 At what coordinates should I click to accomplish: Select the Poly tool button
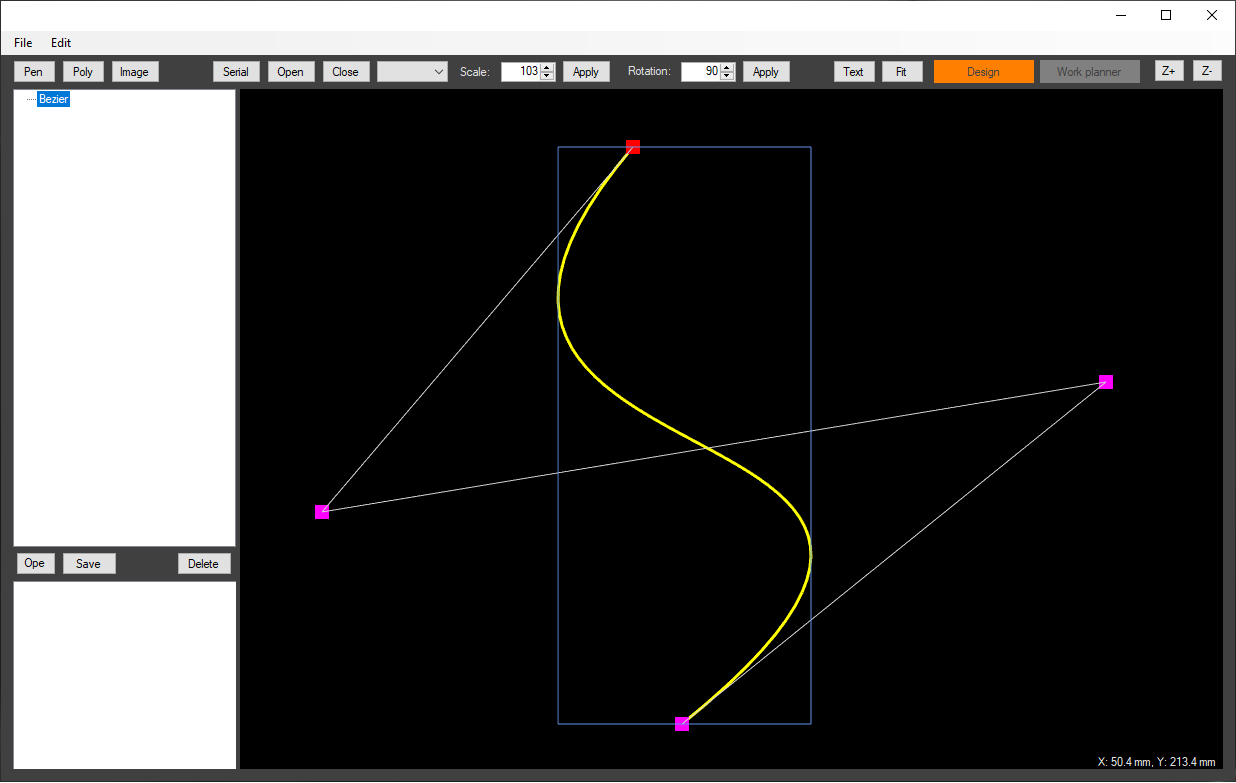point(83,71)
